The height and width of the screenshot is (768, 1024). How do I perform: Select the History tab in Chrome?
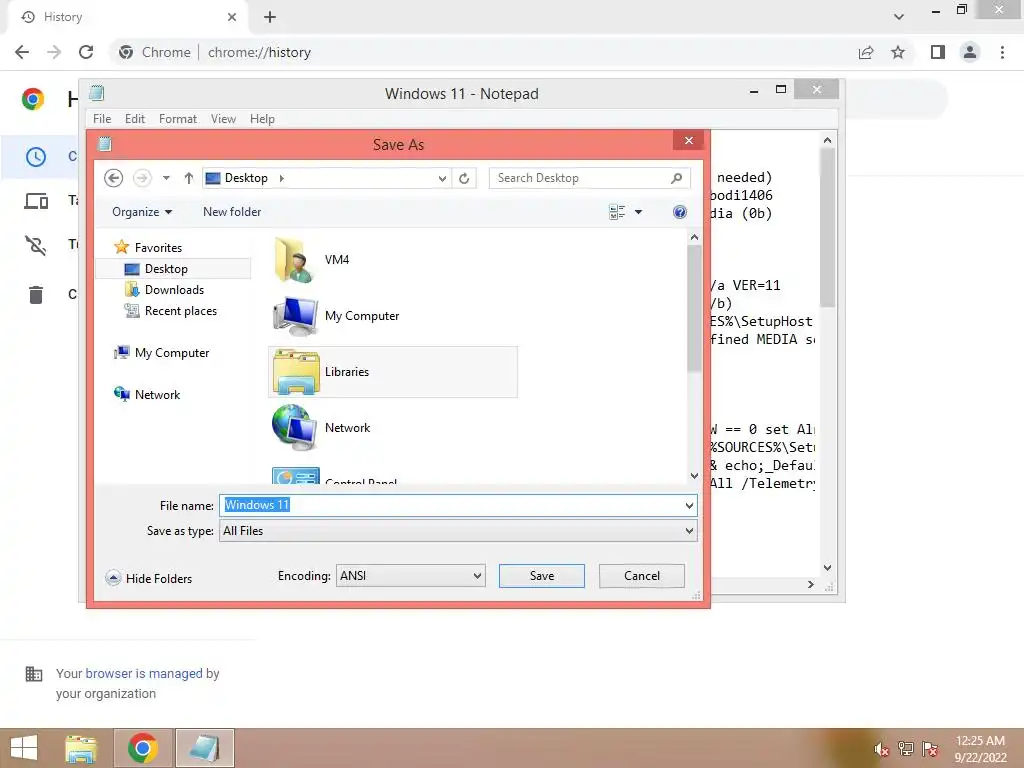[128, 17]
